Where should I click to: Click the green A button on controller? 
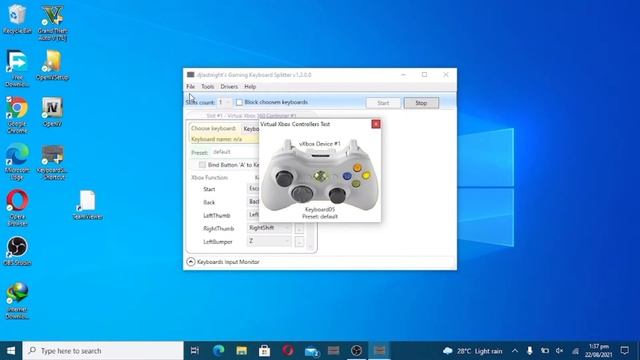356,184
